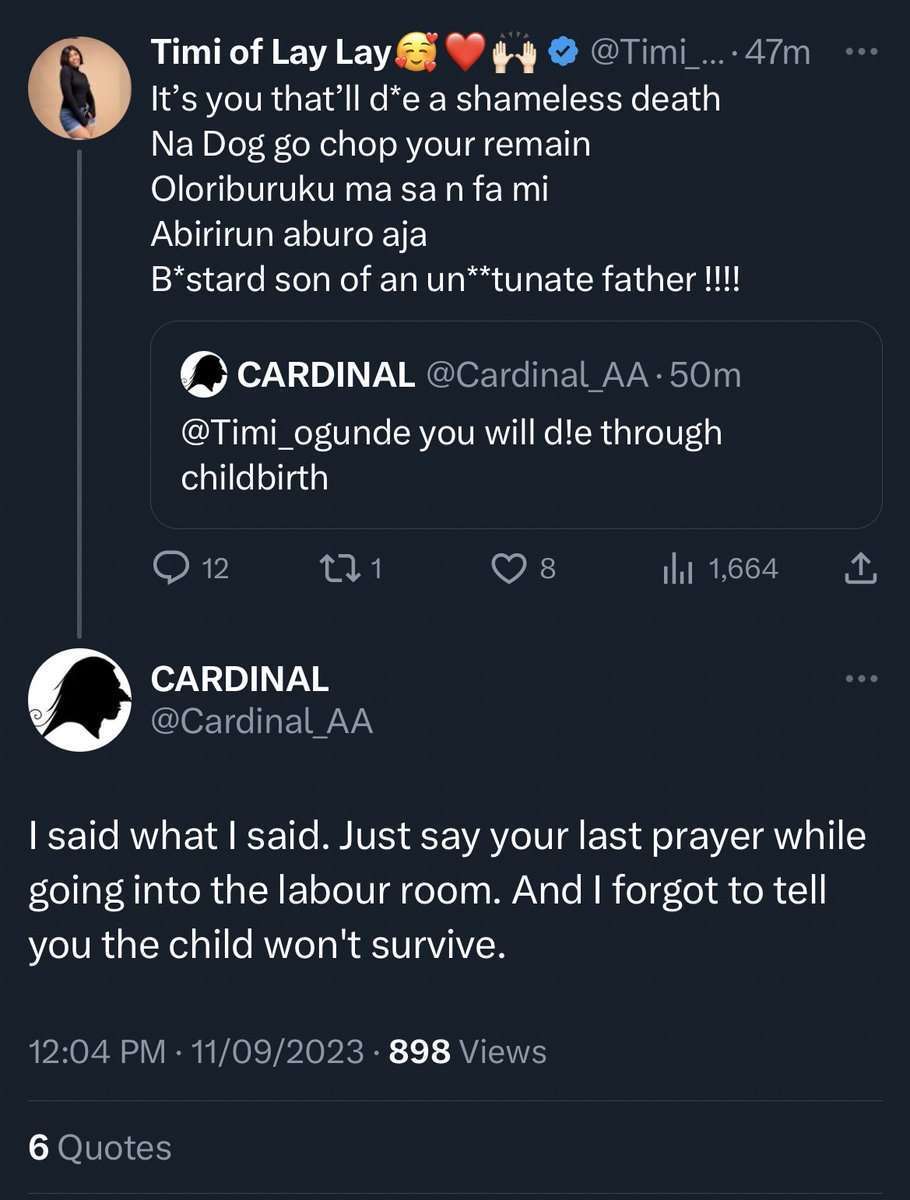Tap the reply icon with 12 comments

[x=171, y=569]
